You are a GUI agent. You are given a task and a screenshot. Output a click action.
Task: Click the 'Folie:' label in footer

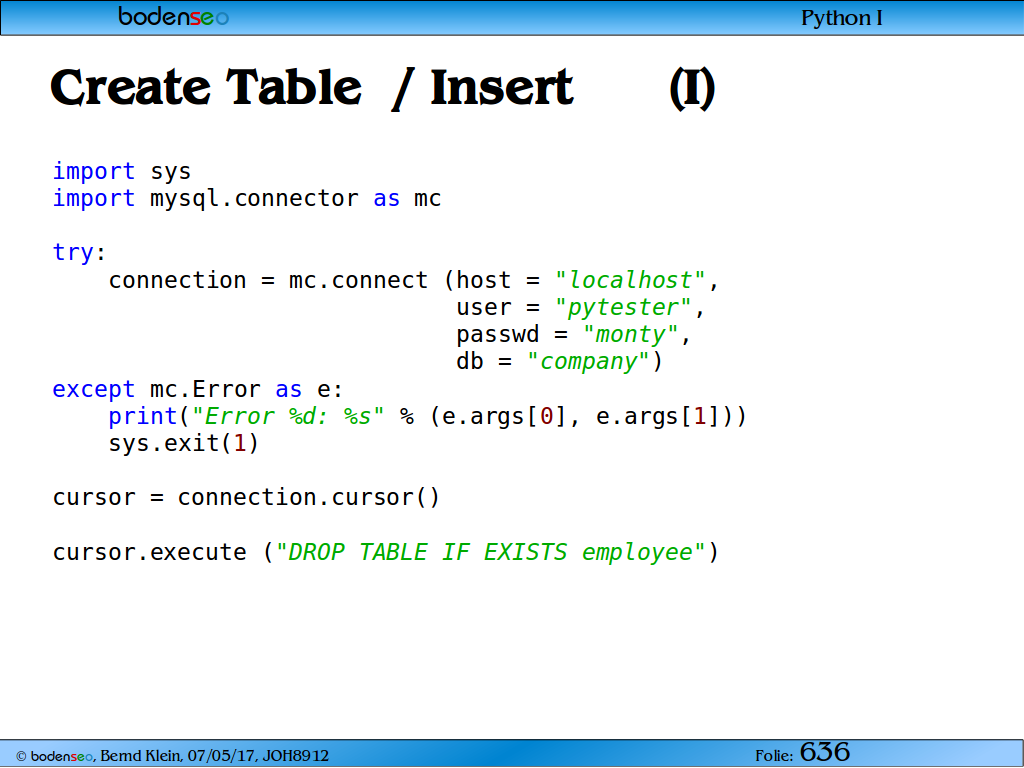coord(774,756)
